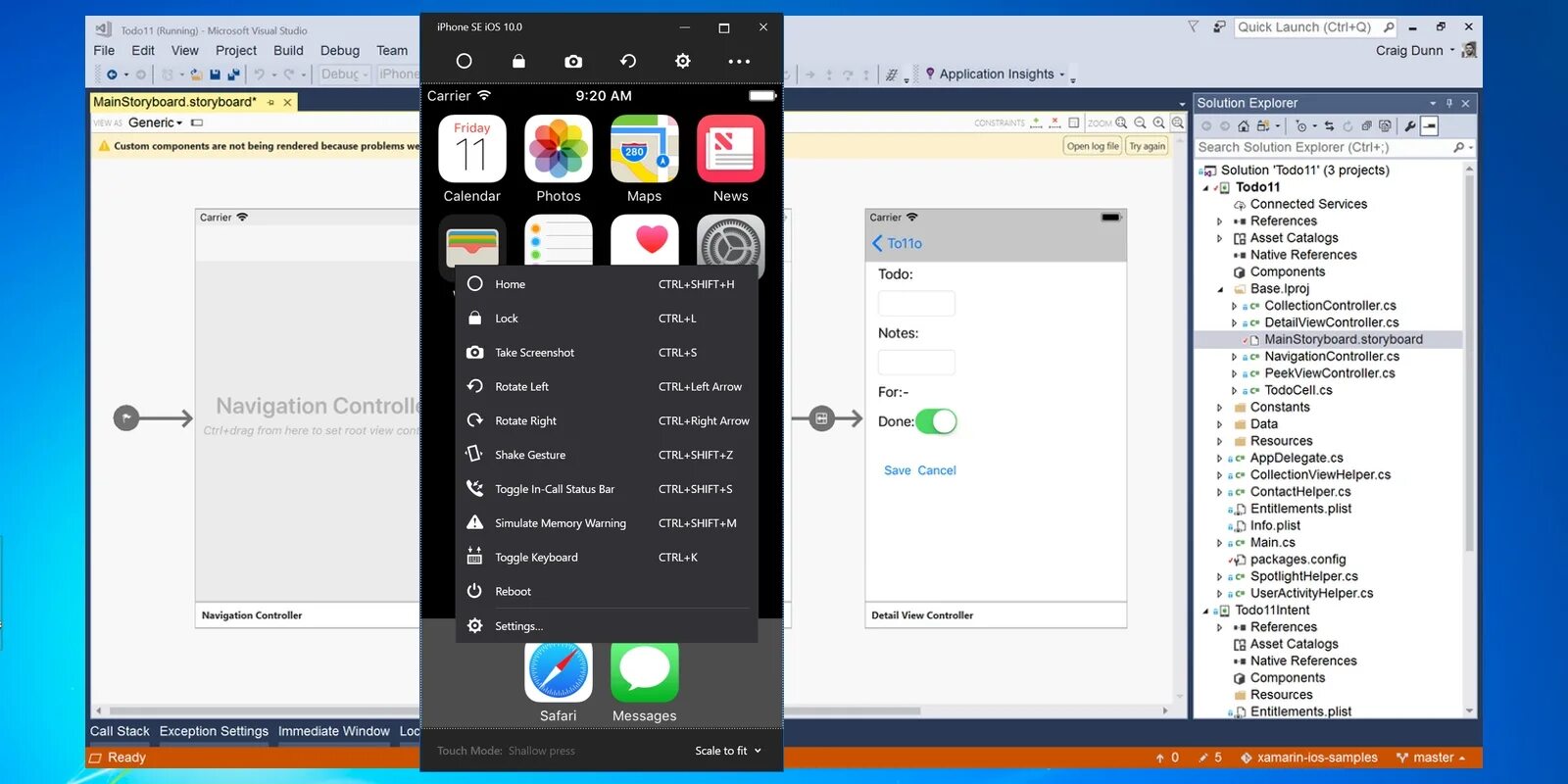Viewport: 1568px width, 784px height.
Task: Open Messages in the simulator dock
Action: click(x=645, y=670)
